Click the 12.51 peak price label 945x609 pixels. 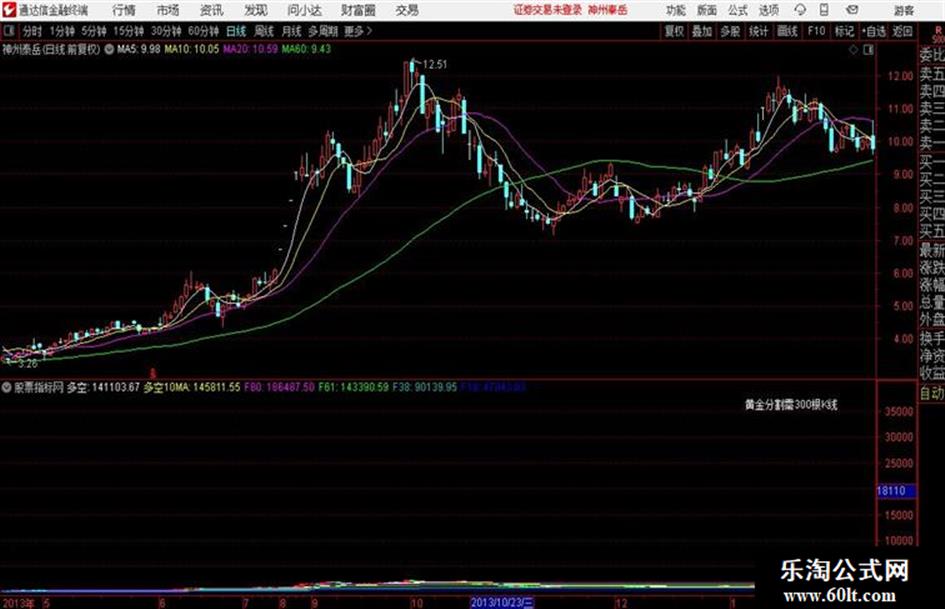point(435,65)
